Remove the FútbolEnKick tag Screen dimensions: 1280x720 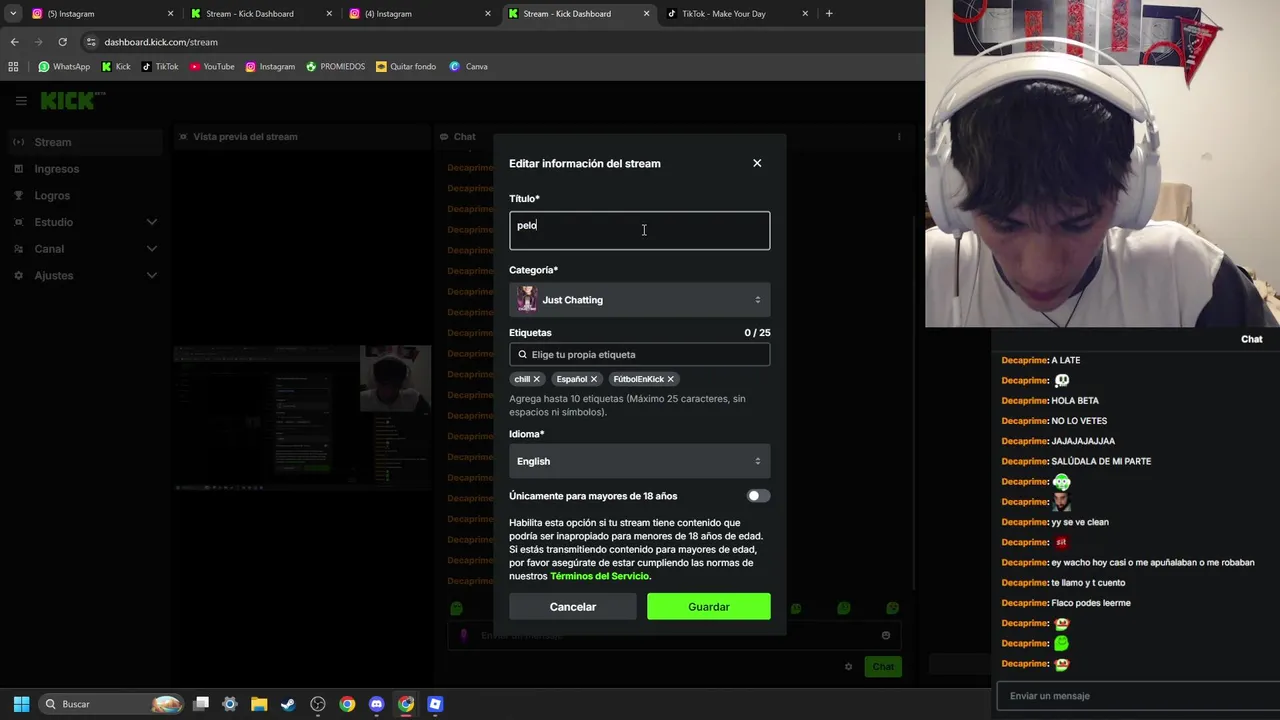tap(671, 379)
